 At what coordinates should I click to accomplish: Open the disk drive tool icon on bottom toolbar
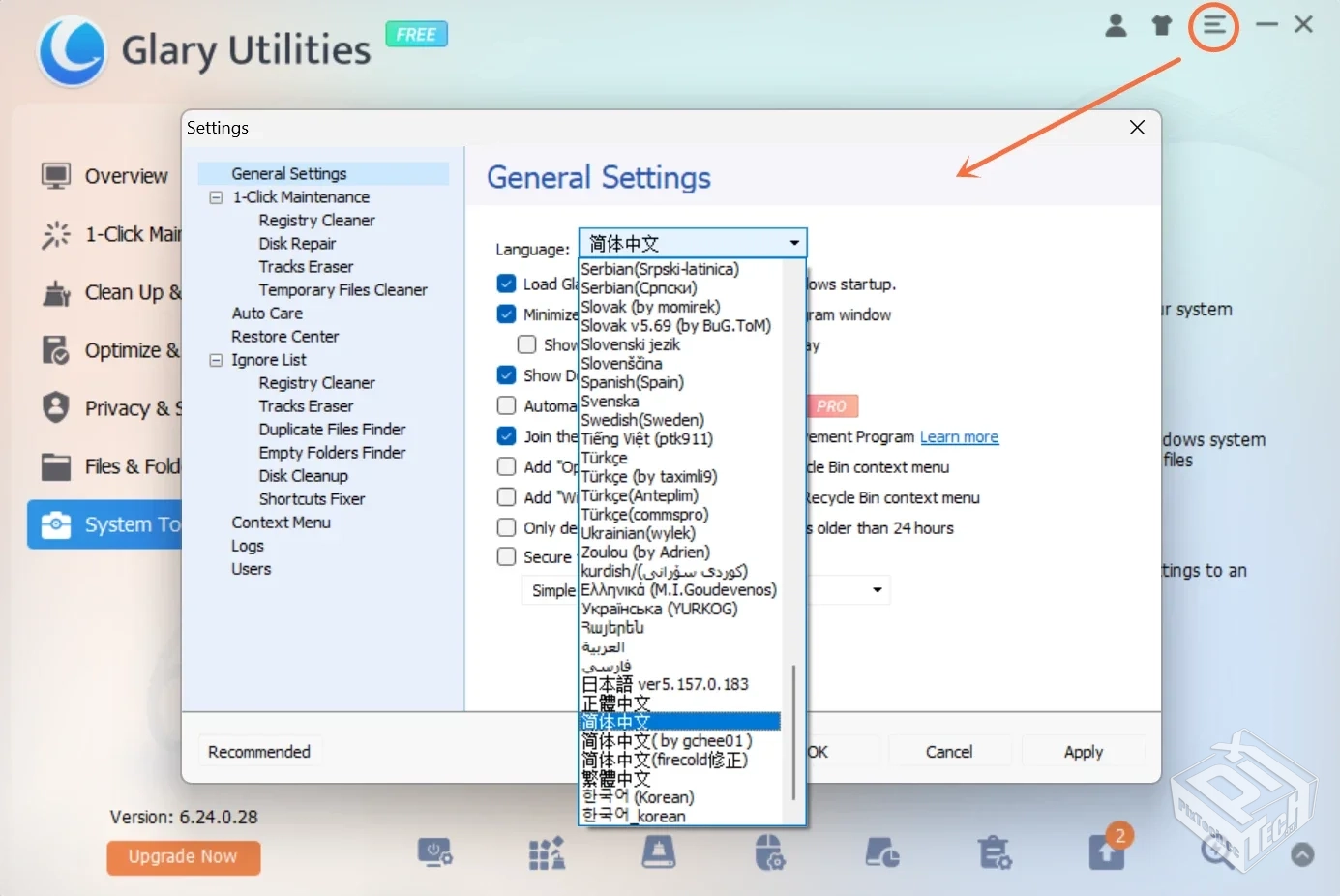659,853
